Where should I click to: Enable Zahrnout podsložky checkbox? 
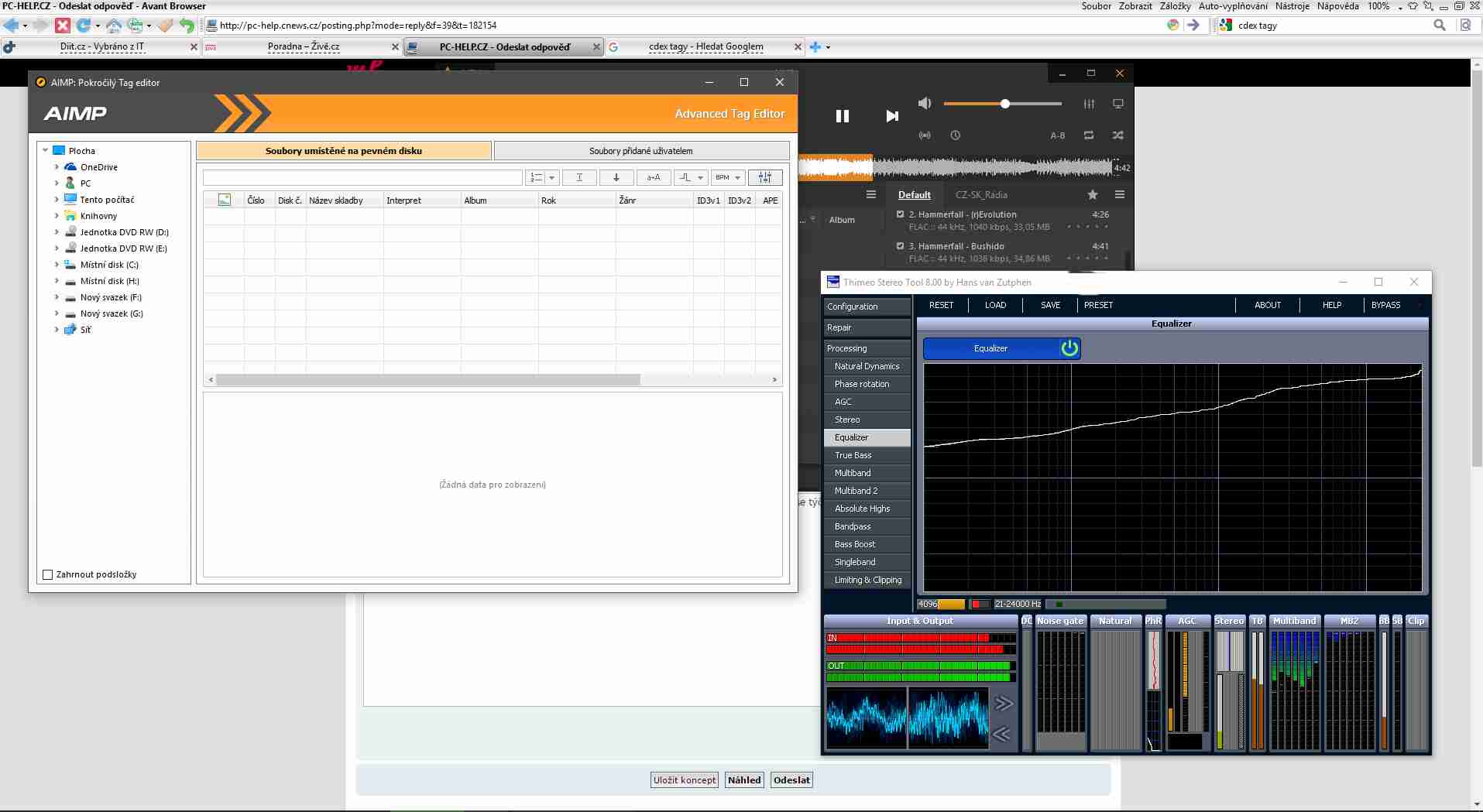48,574
